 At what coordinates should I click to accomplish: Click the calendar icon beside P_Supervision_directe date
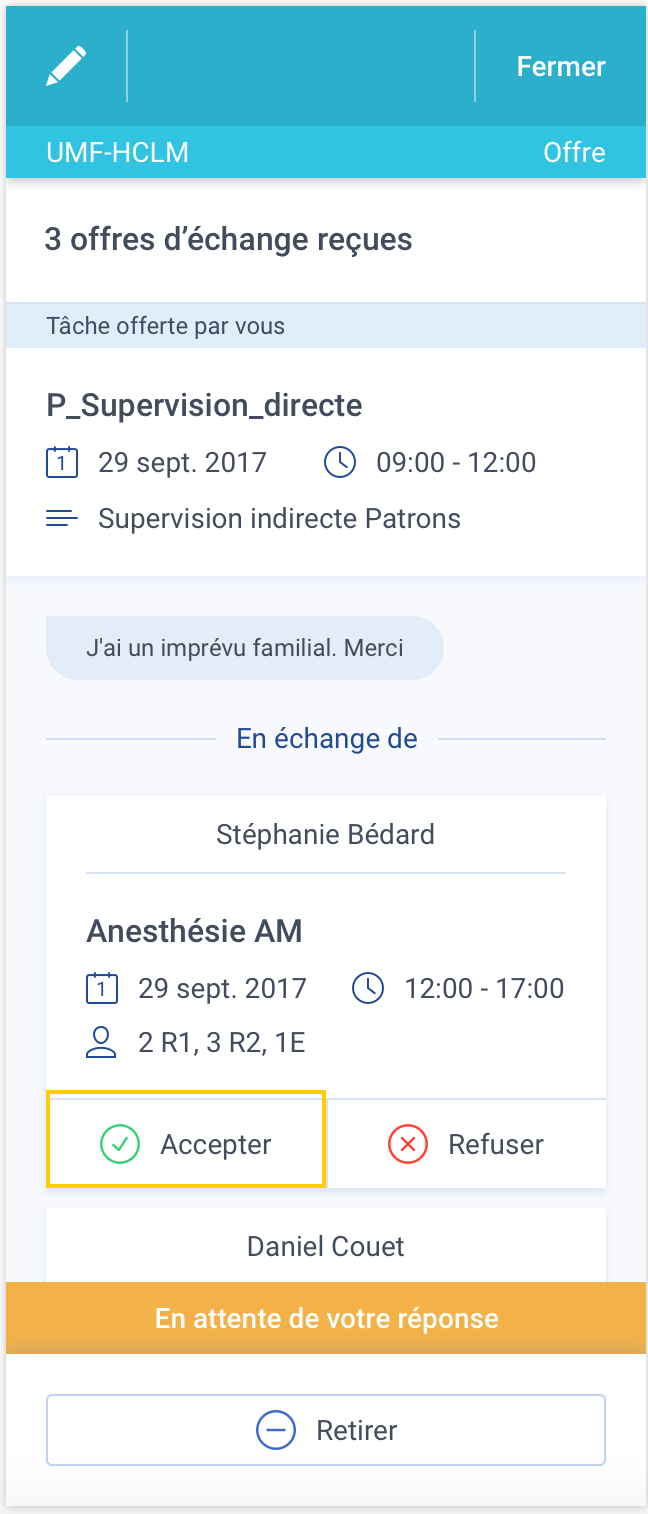(62, 463)
